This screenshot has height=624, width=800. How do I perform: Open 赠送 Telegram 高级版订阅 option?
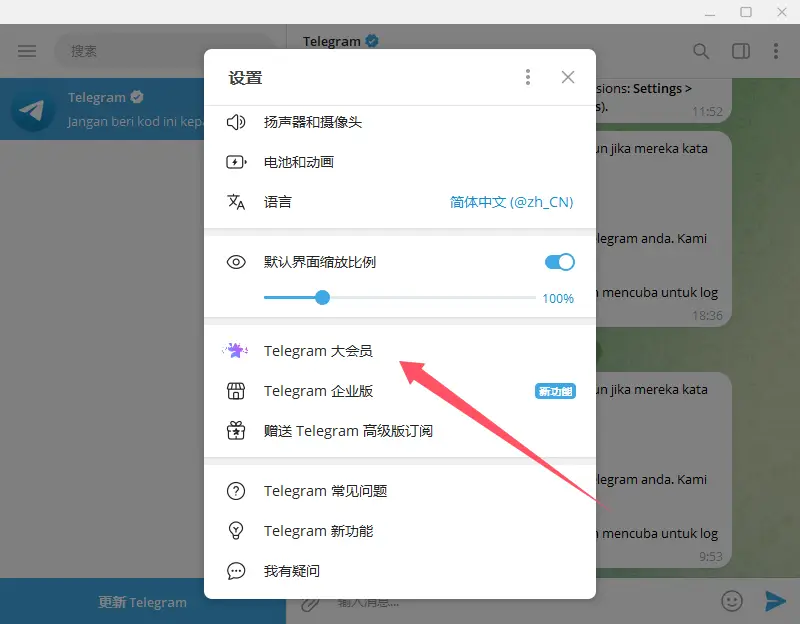pyautogui.click(x=348, y=431)
